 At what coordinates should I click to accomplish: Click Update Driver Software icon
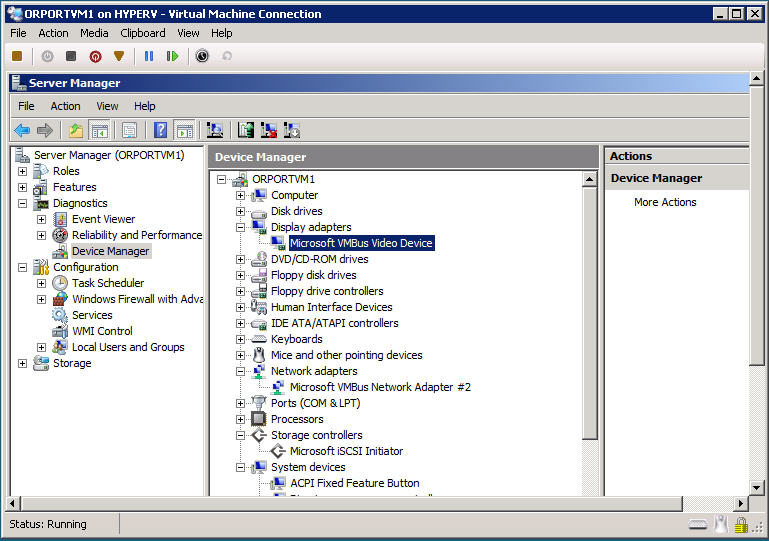click(246, 130)
